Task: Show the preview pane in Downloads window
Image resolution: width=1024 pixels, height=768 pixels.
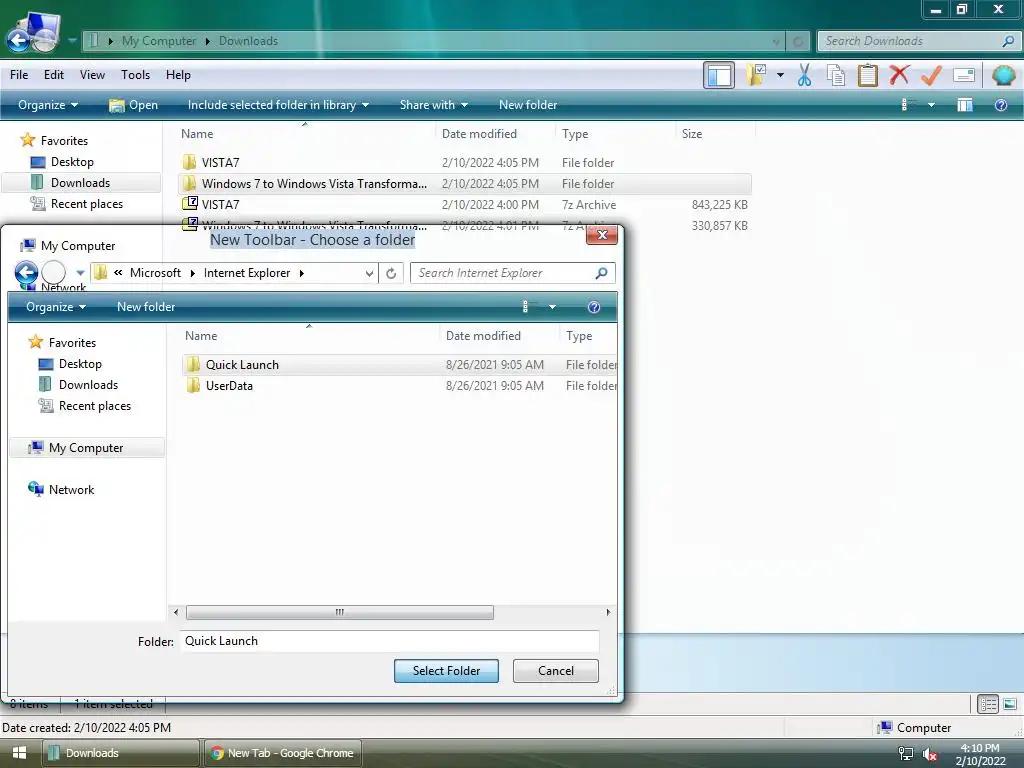Action: tap(965, 105)
